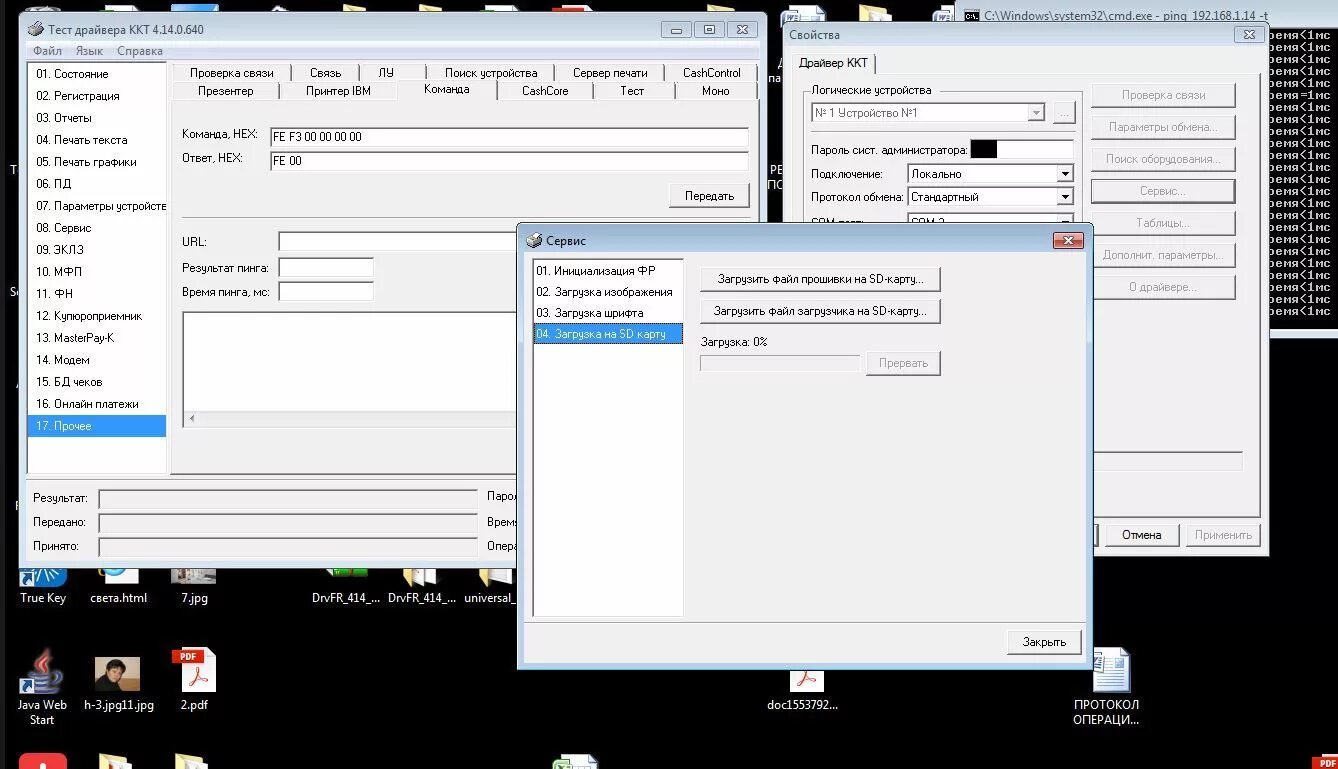Click Загрузить файл прошивки на SD-карту
The image size is (1338, 769).
(x=820, y=279)
